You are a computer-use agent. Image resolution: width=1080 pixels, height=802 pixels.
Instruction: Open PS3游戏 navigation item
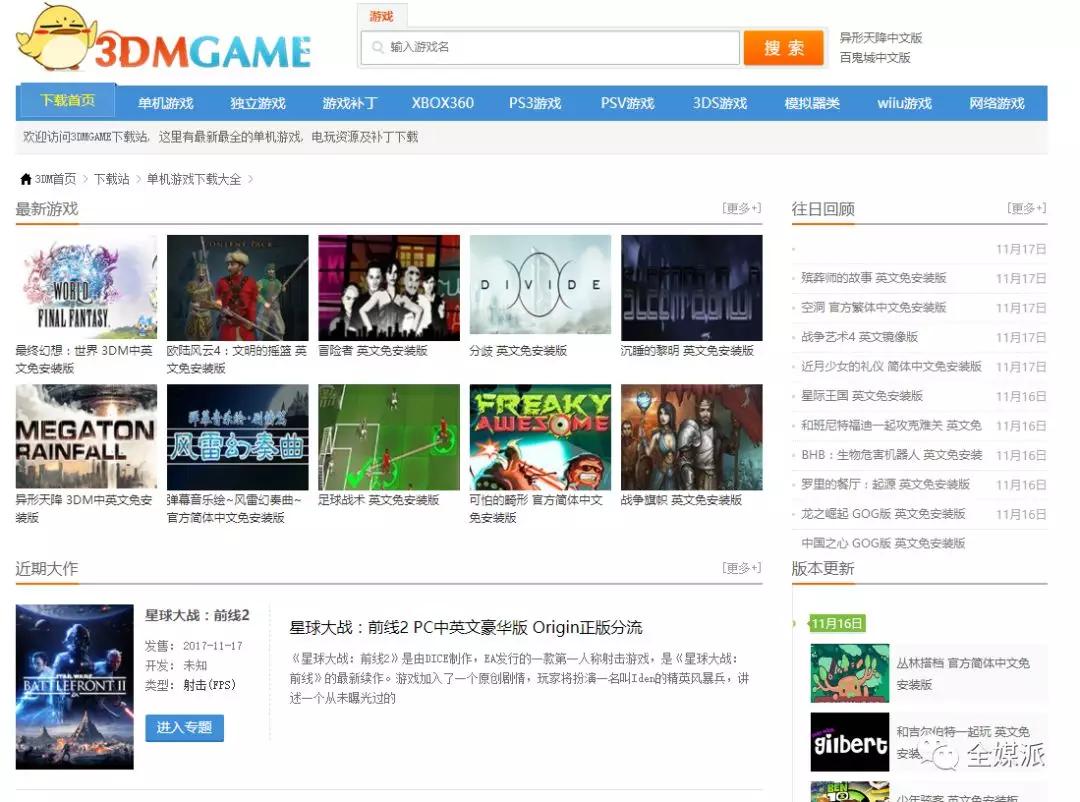[535, 103]
